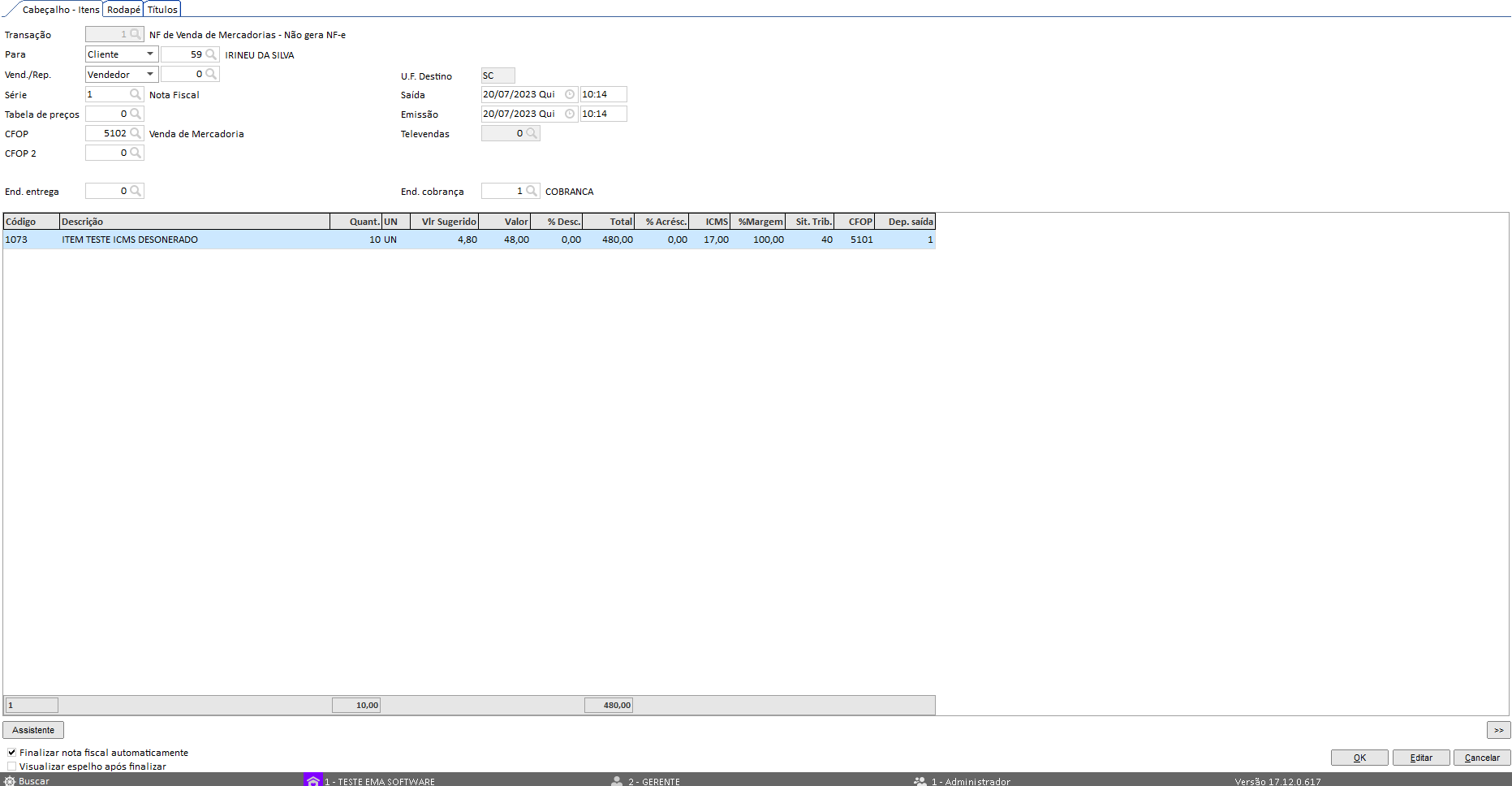This screenshot has width=1512, height=786.
Task: Open lookup for Transação field
Action: pyautogui.click(x=136, y=34)
